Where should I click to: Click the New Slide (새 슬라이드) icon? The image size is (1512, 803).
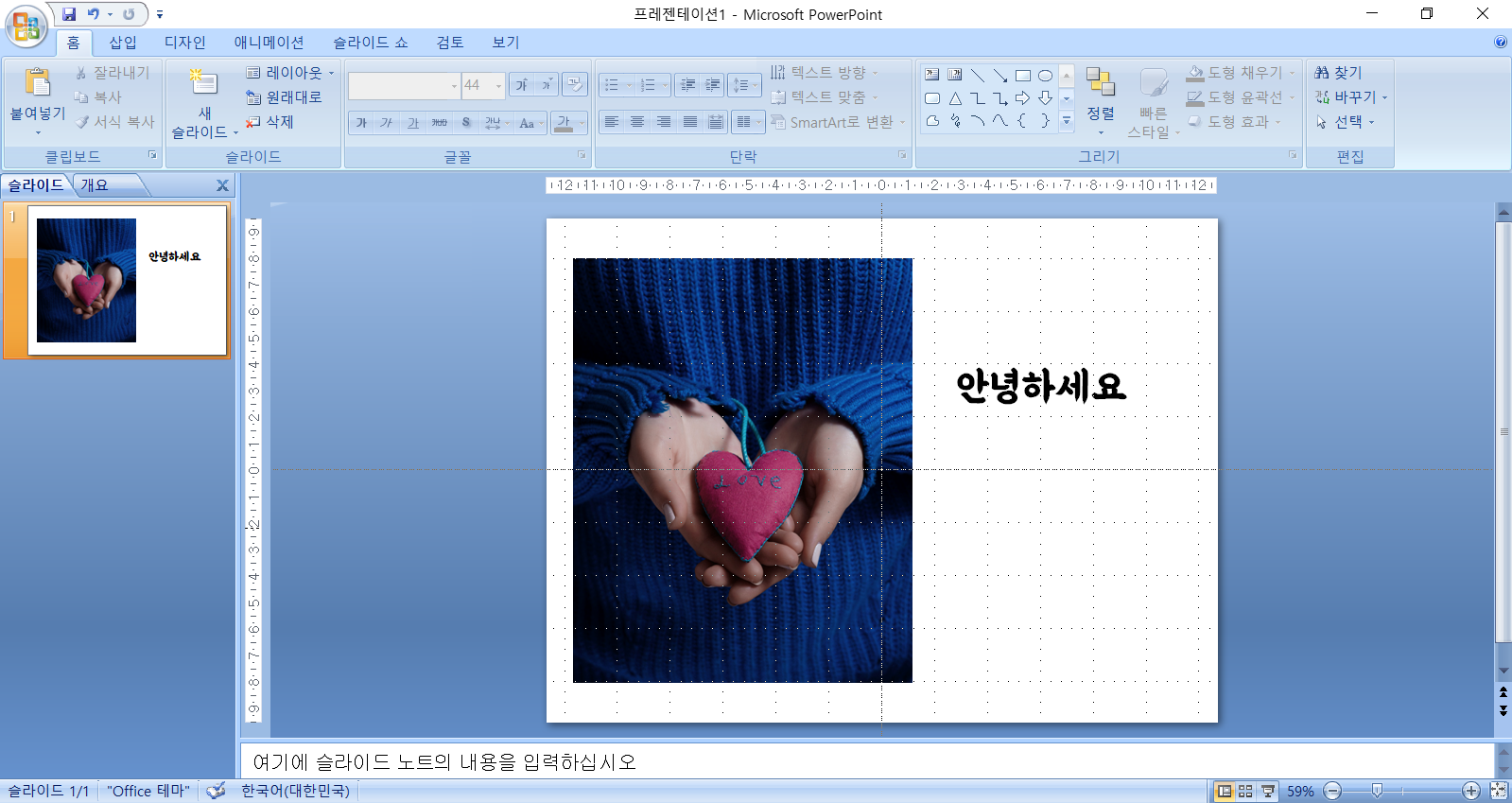coord(203,83)
